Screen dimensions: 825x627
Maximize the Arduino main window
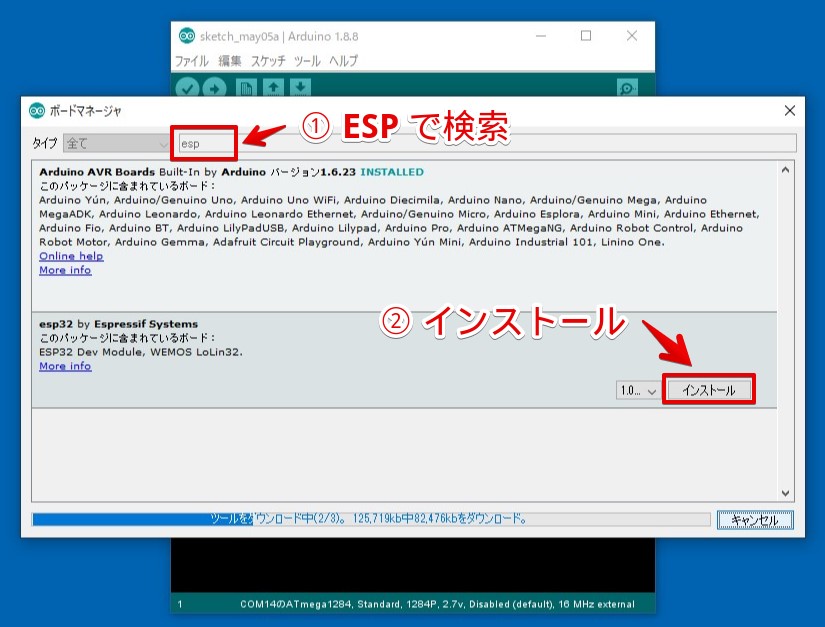click(586, 36)
